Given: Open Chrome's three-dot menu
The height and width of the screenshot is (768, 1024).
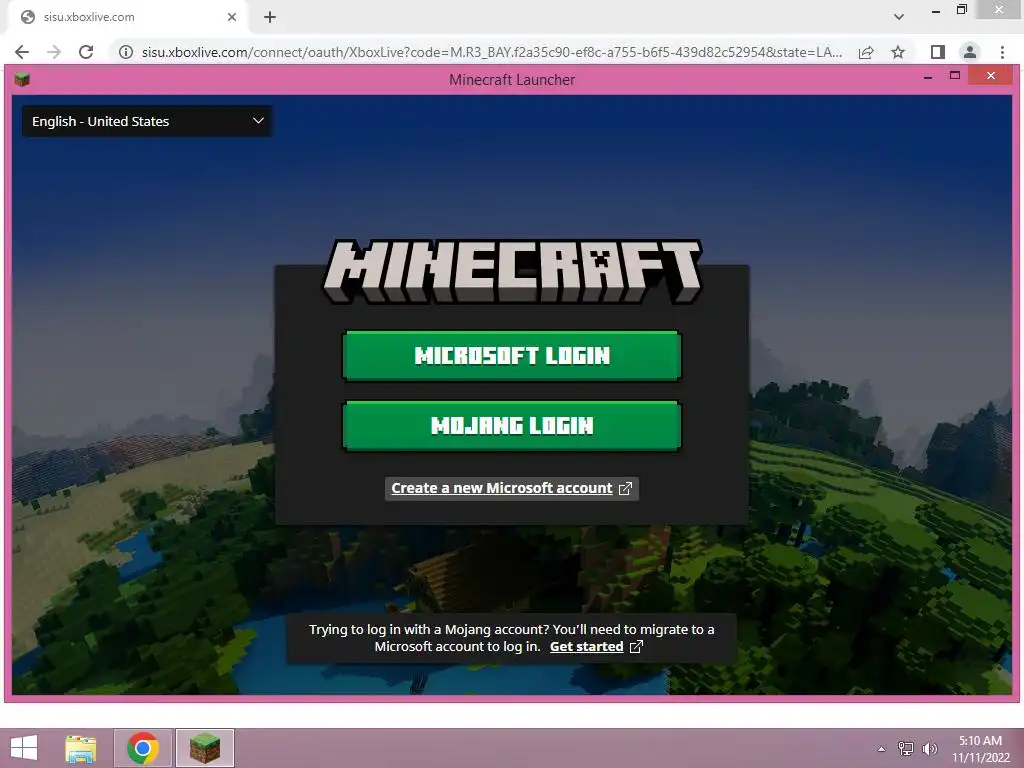Looking at the screenshot, I should pyautogui.click(x=1002, y=52).
